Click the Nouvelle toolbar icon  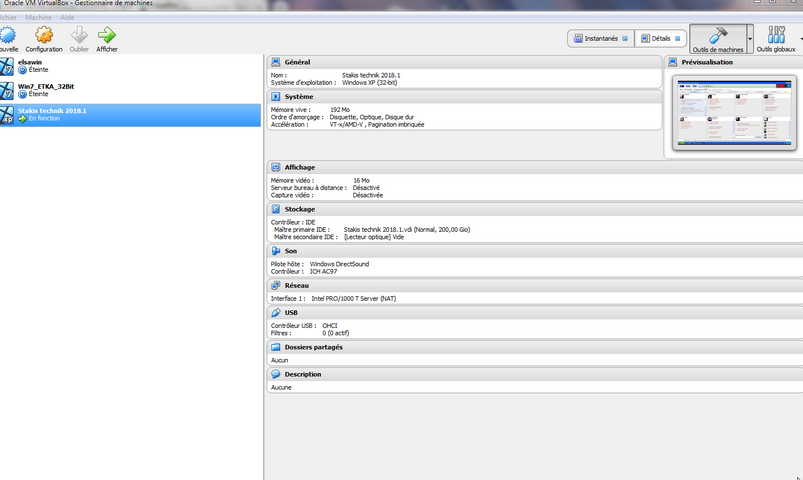point(8,35)
